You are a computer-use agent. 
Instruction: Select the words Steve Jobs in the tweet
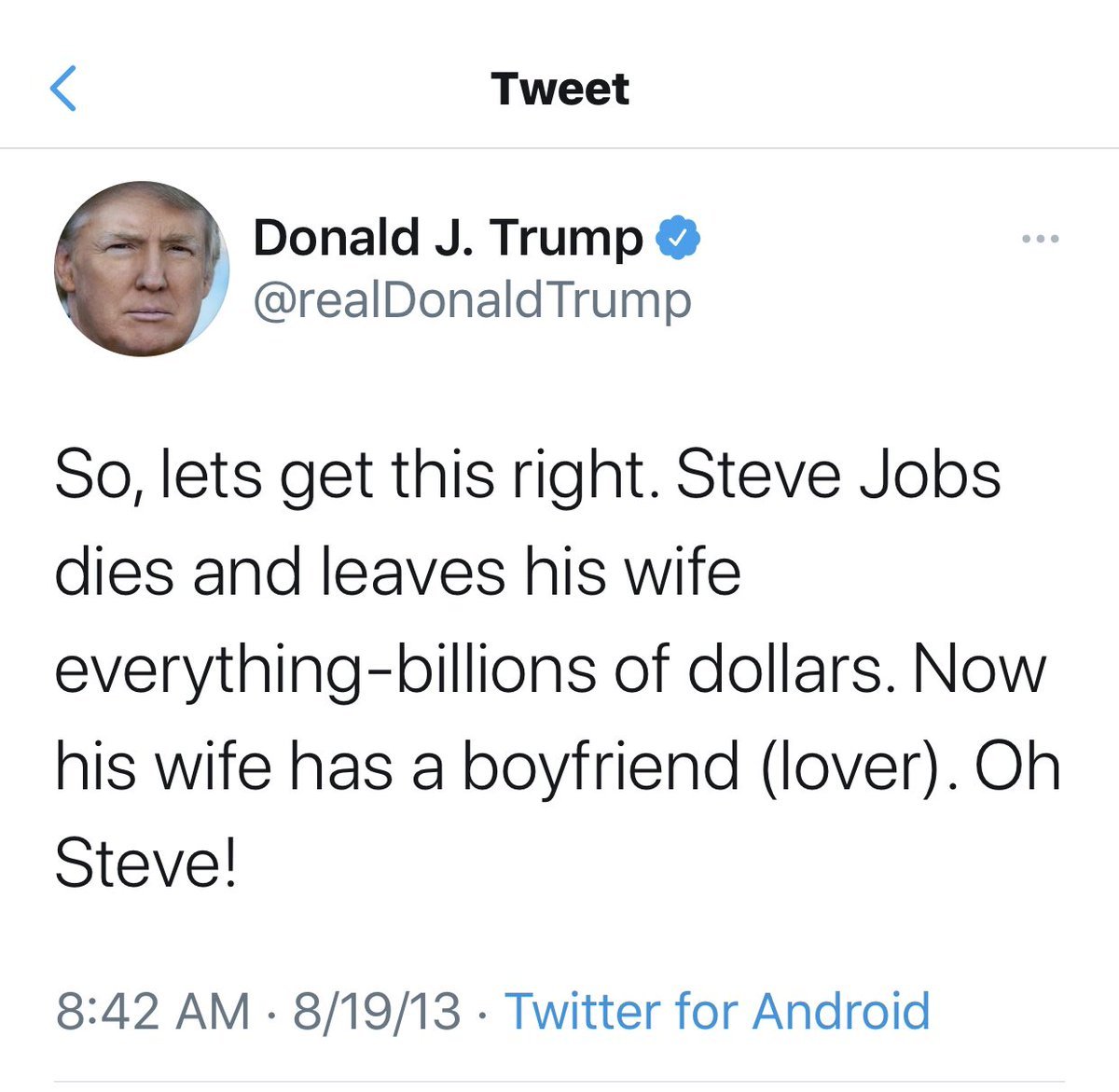pyautogui.click(x=838, y=475)
